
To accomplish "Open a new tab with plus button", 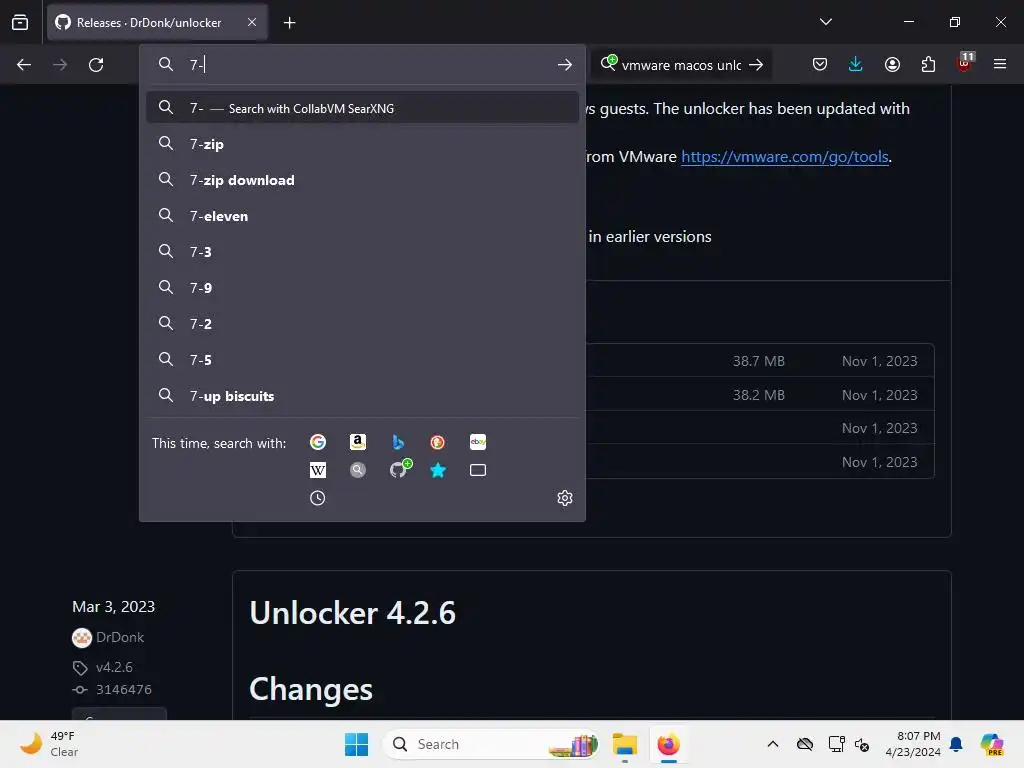I will coord(289,23).
